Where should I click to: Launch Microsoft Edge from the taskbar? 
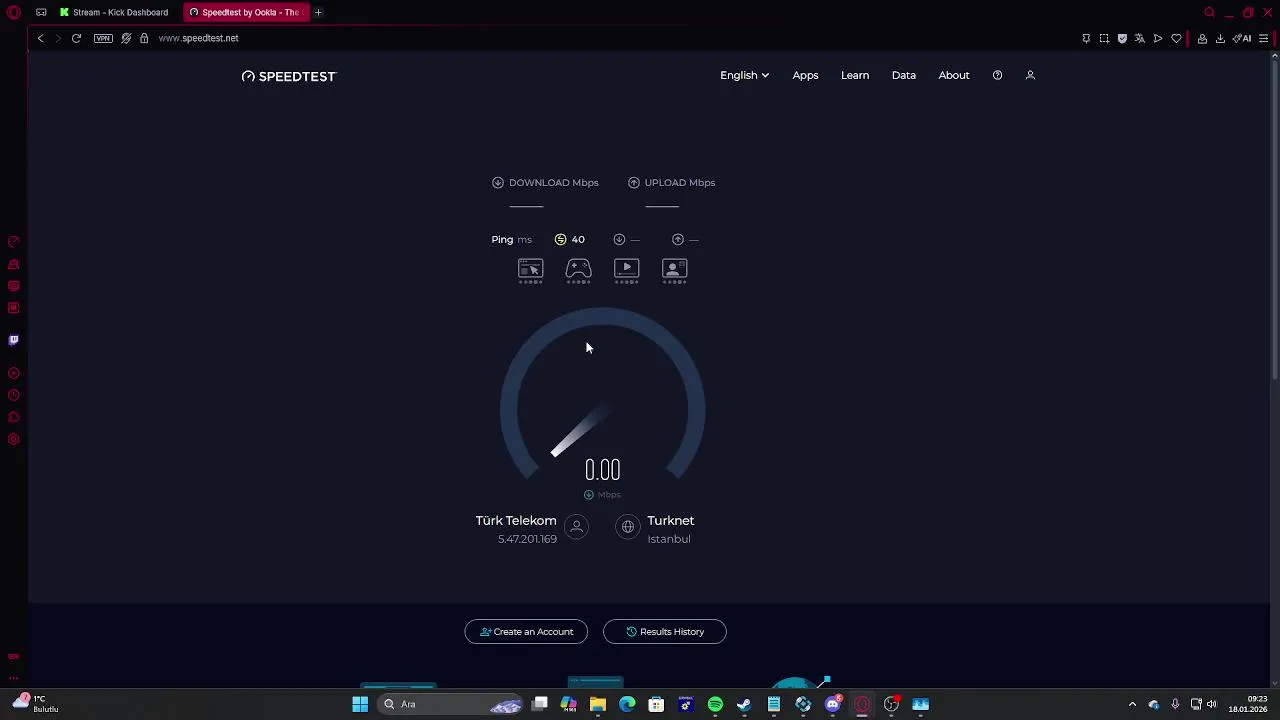pyautogui.click(x=627, y=704)
